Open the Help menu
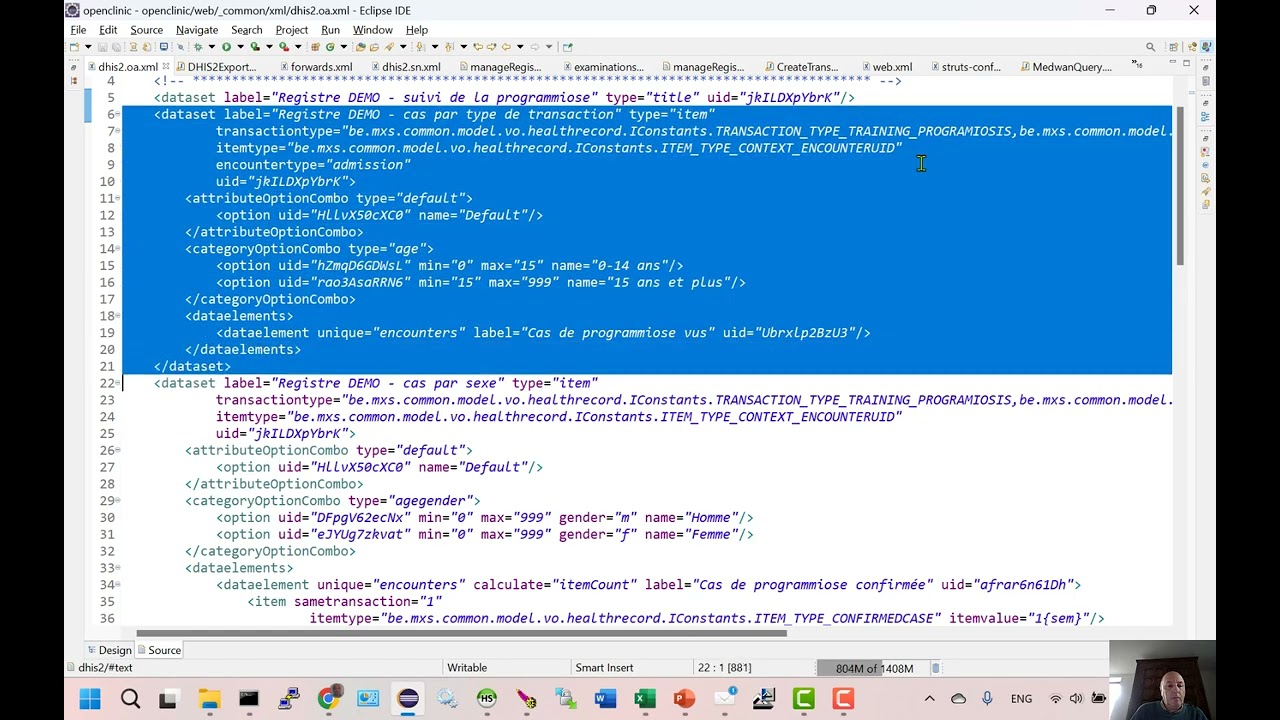The height and width of the screenshot is (720, 1280). [x=417, y=30]
